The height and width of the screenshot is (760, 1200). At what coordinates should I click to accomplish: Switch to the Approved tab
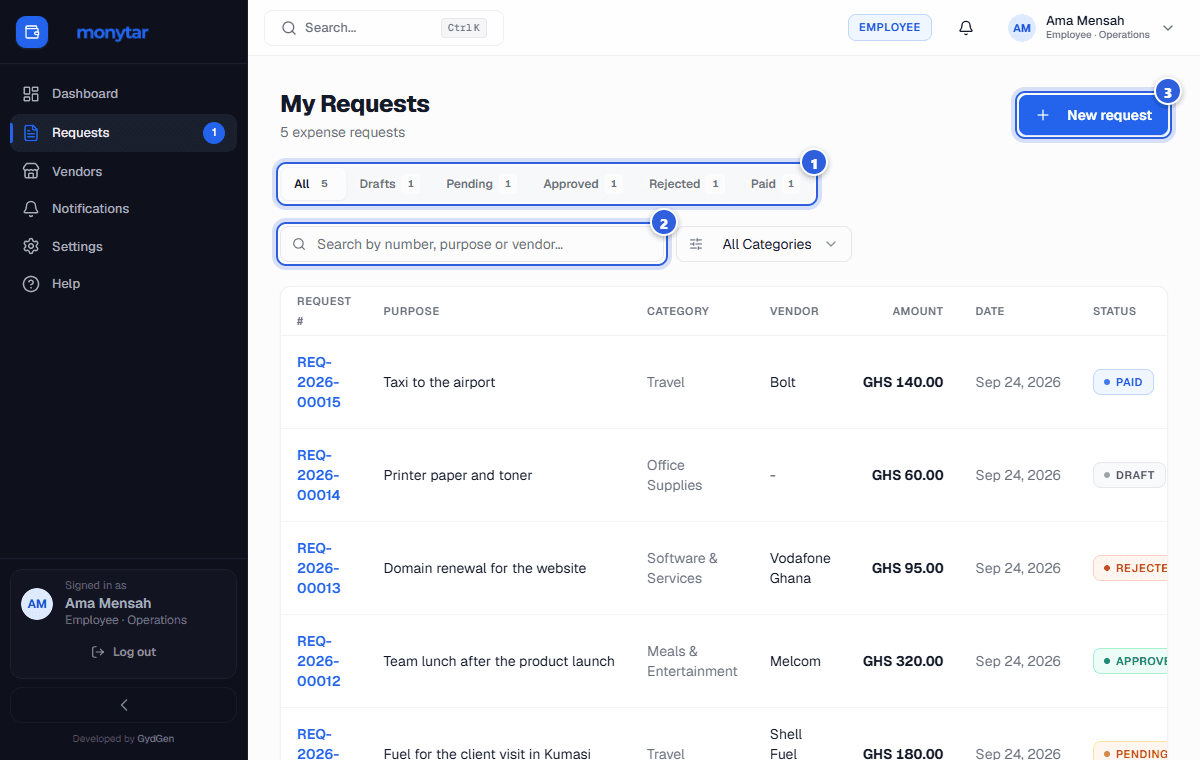click(583, 184)
